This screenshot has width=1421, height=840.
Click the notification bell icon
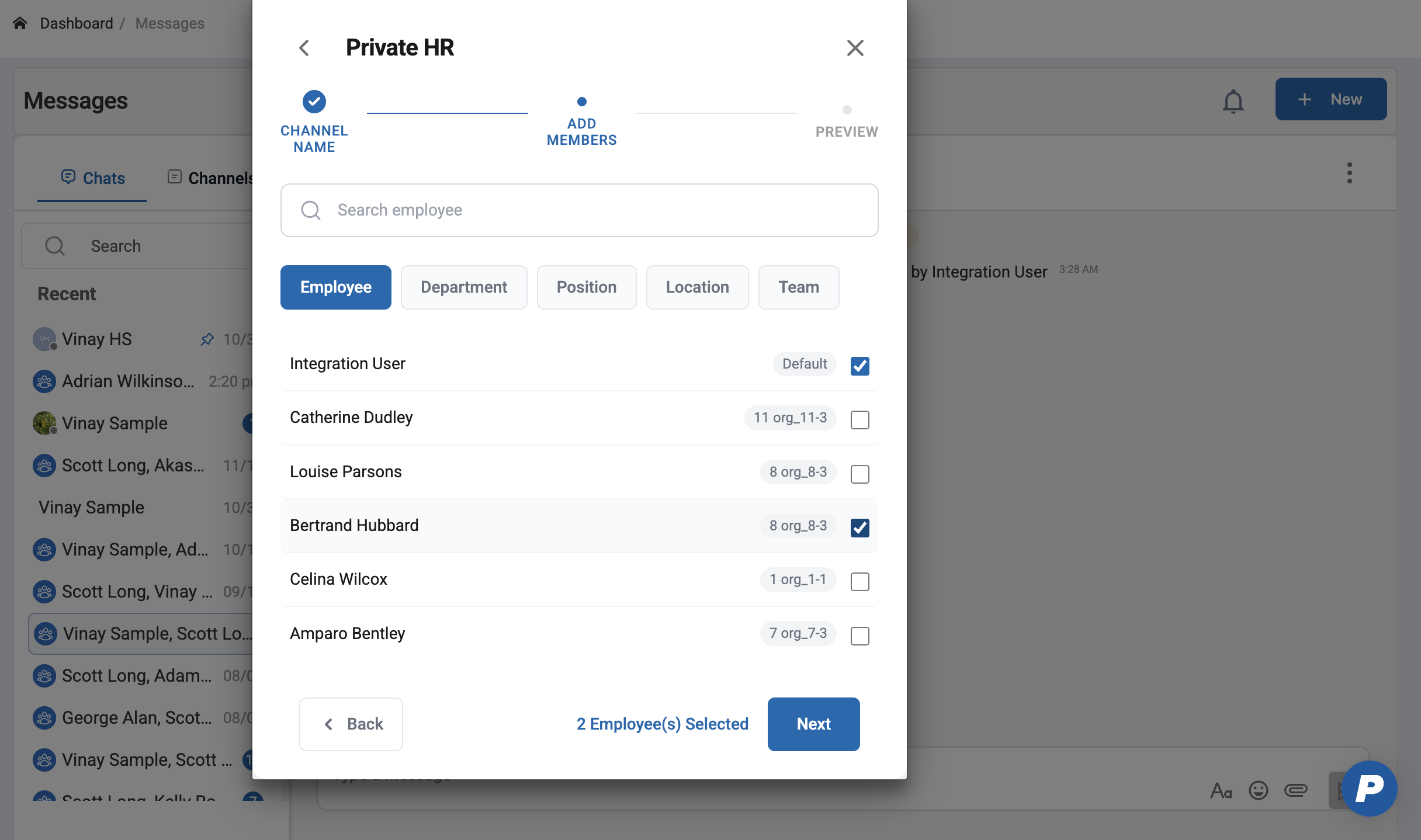coord(1233,101)
